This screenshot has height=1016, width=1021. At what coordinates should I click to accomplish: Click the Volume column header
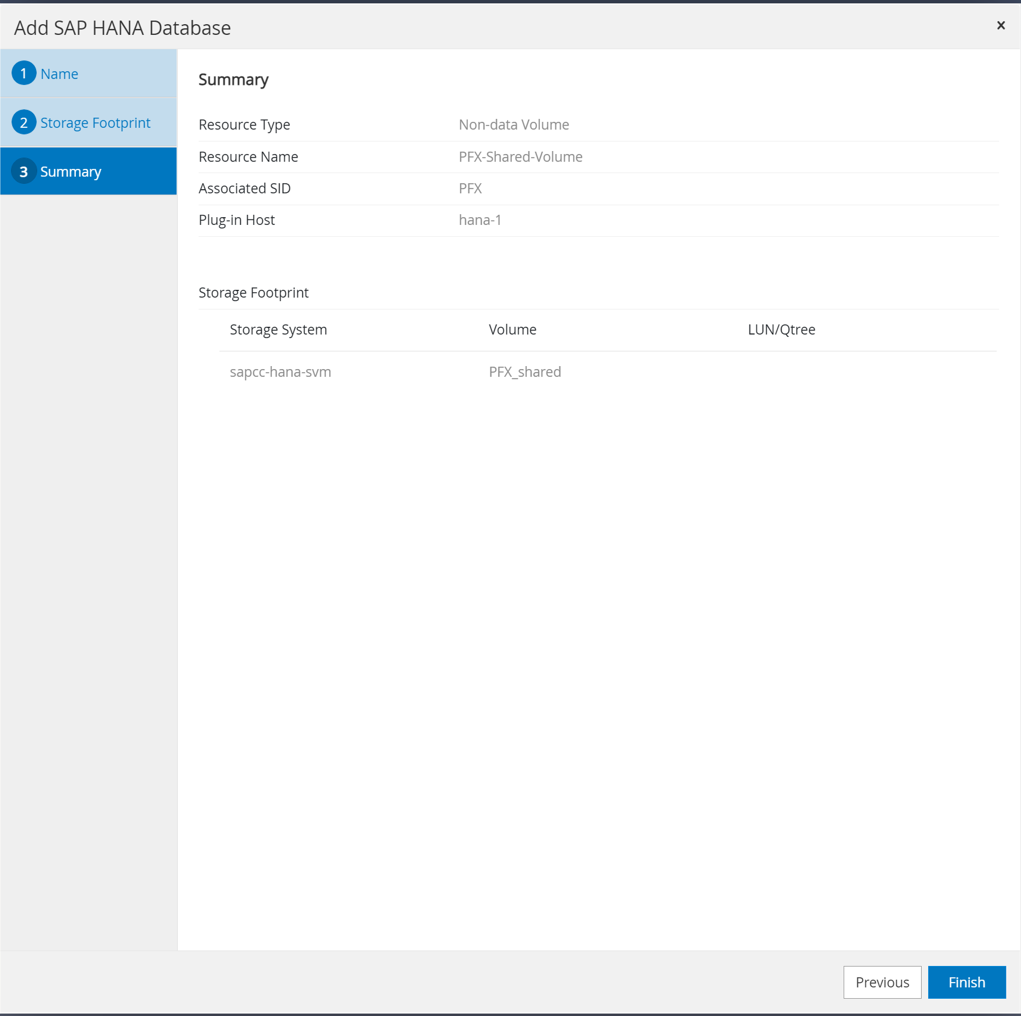(512, 329)
